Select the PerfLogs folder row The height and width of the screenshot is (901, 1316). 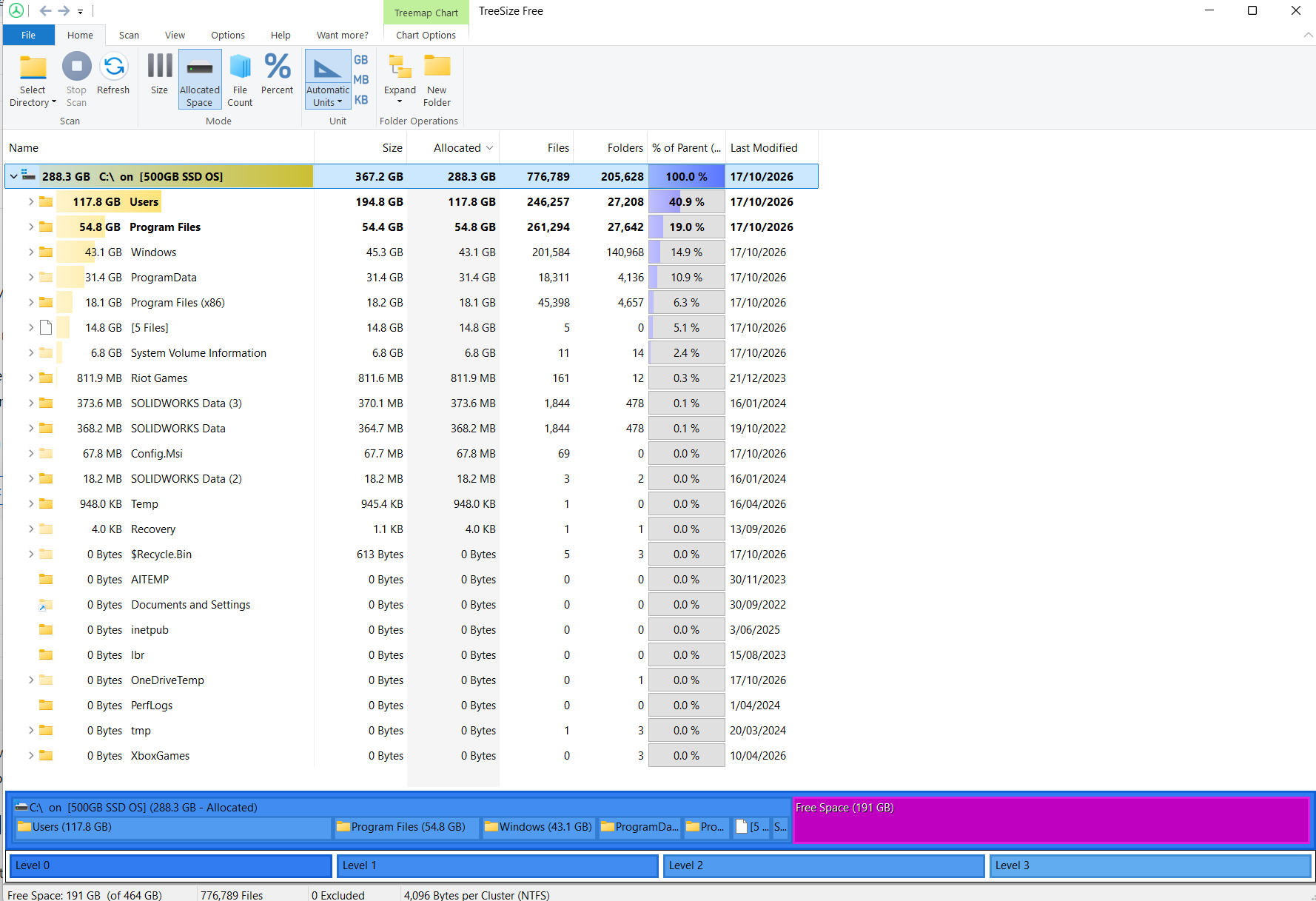tap(411, 706)
